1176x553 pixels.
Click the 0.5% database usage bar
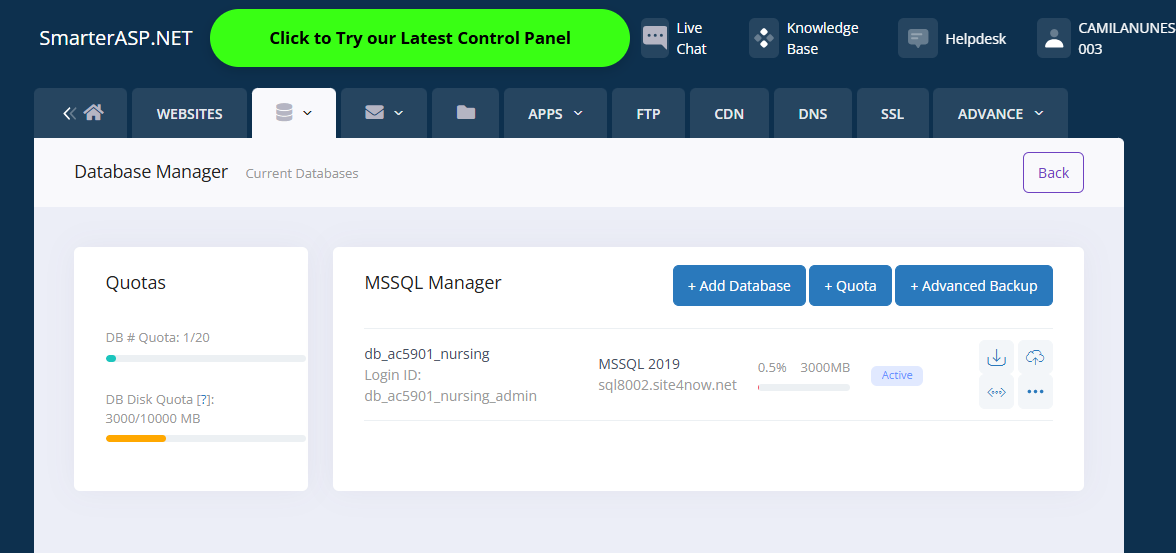click(803, 387)
